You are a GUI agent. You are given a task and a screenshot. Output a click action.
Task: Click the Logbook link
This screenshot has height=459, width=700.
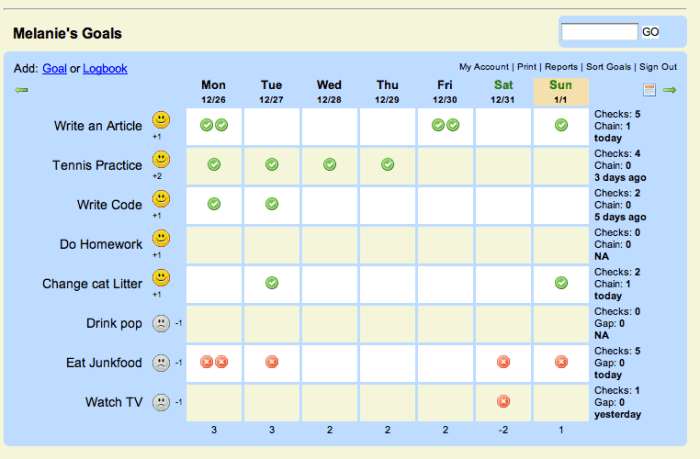(x=105, y=69)
